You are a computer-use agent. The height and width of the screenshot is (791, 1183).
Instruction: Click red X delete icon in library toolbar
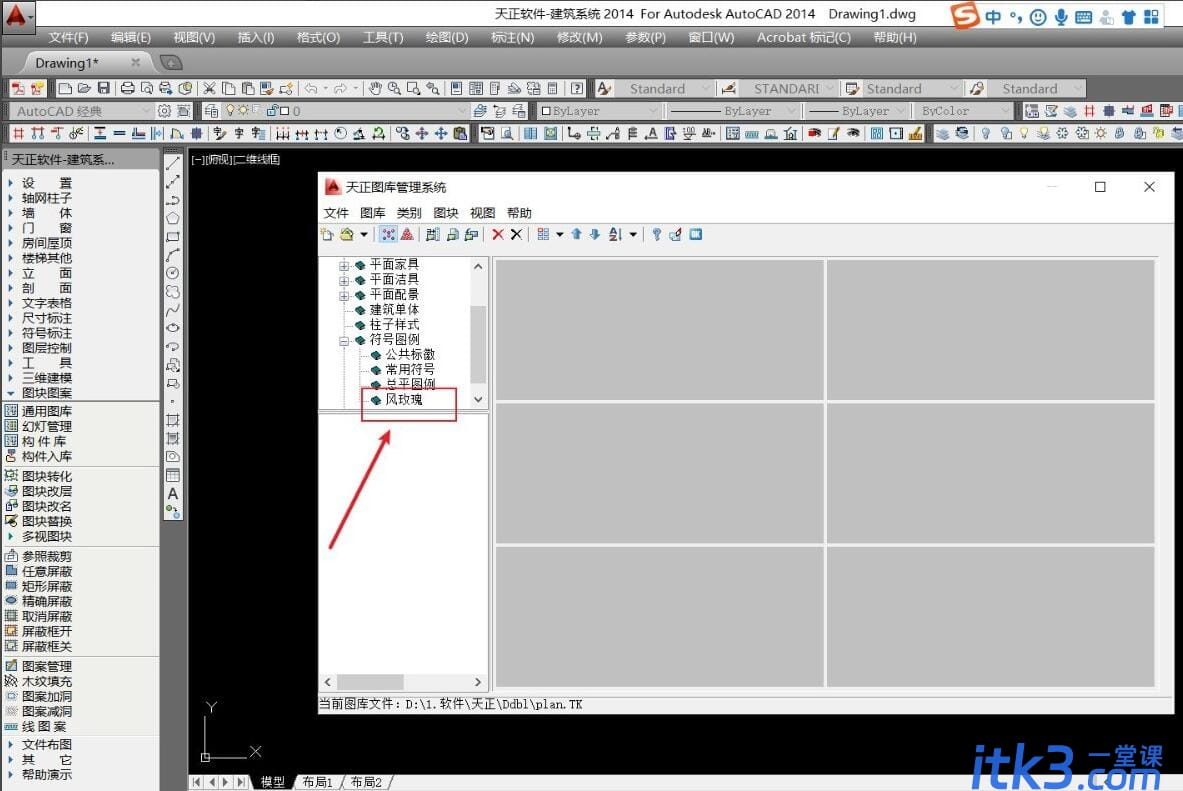tap(498, 235)
